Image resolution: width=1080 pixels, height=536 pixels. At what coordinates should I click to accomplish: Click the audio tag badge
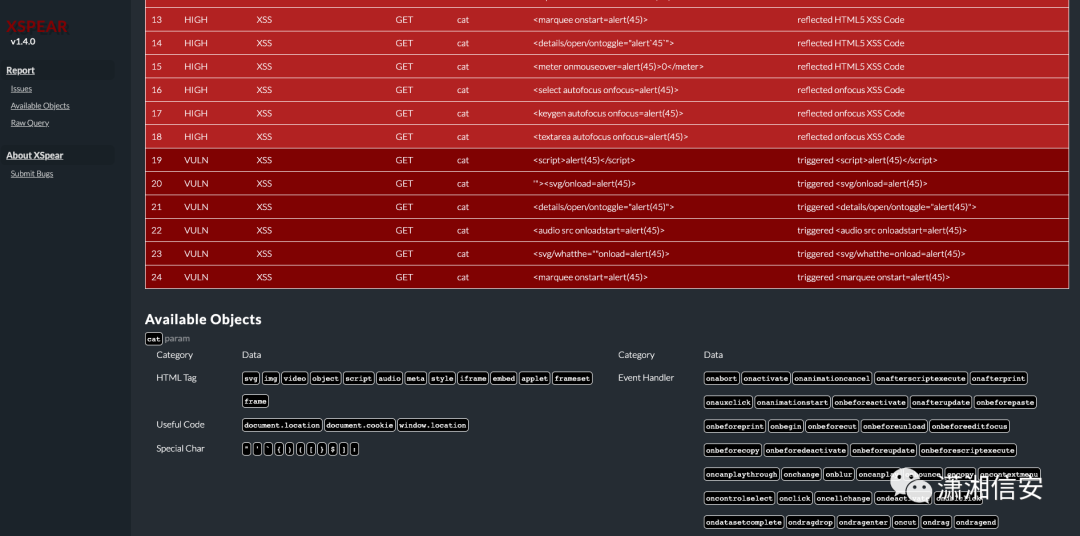tap(389, 378)
